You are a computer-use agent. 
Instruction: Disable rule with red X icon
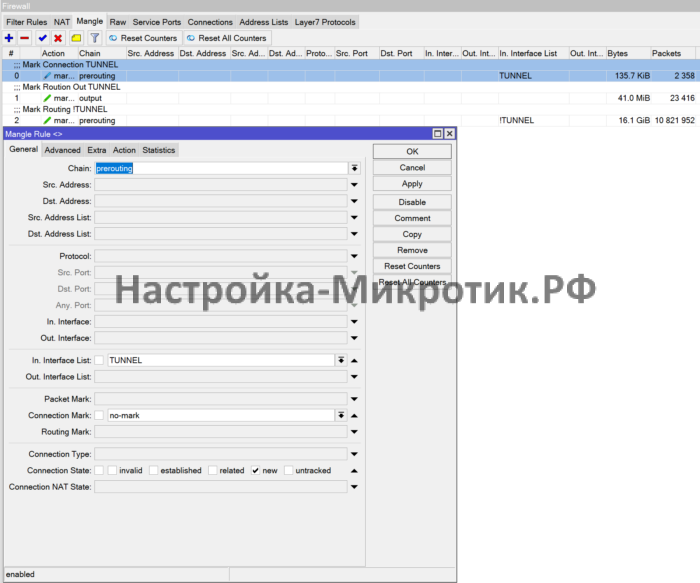coord(58,38)
